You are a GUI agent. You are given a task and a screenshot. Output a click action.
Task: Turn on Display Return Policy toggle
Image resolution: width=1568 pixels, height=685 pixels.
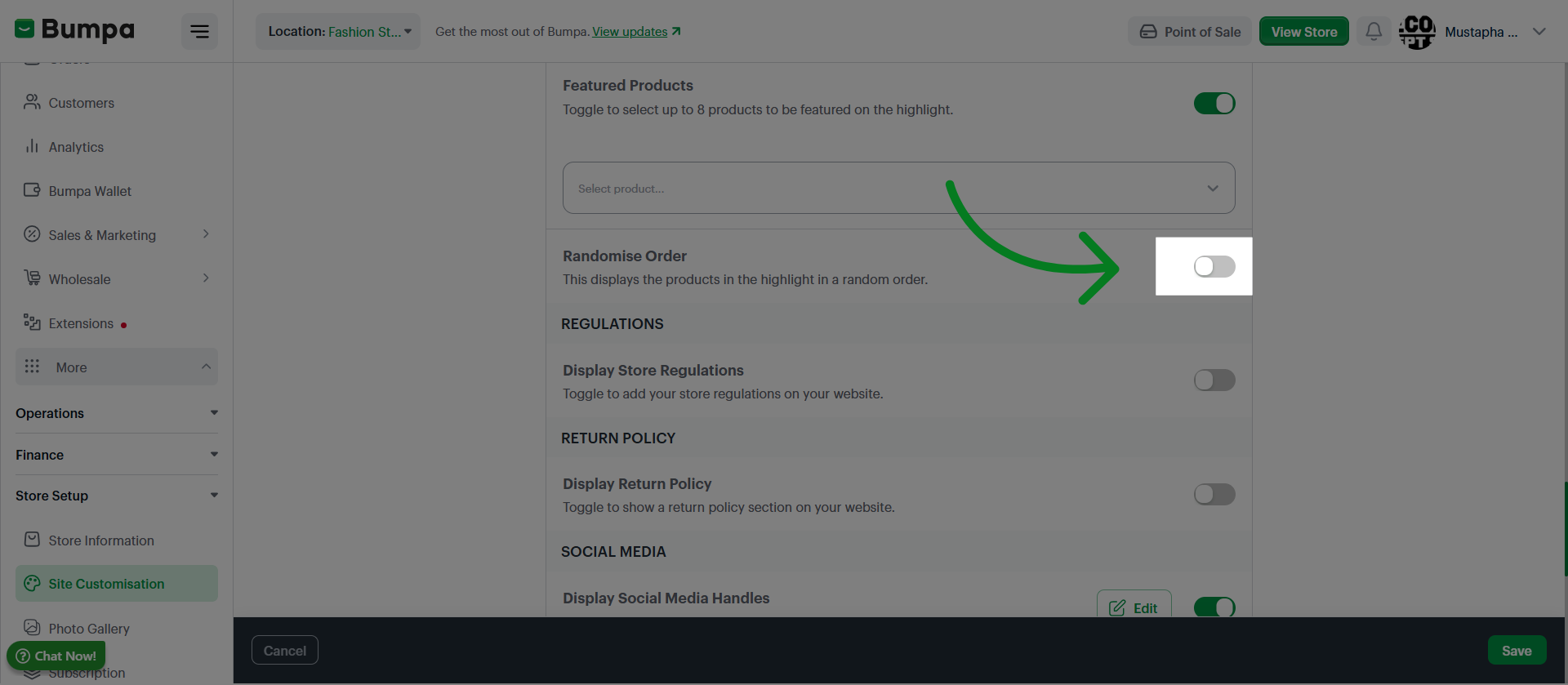point(1214,495)
